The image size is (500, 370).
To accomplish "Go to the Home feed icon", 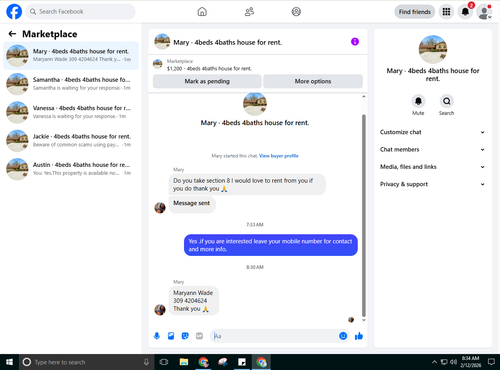I will [x=202, y=12].
